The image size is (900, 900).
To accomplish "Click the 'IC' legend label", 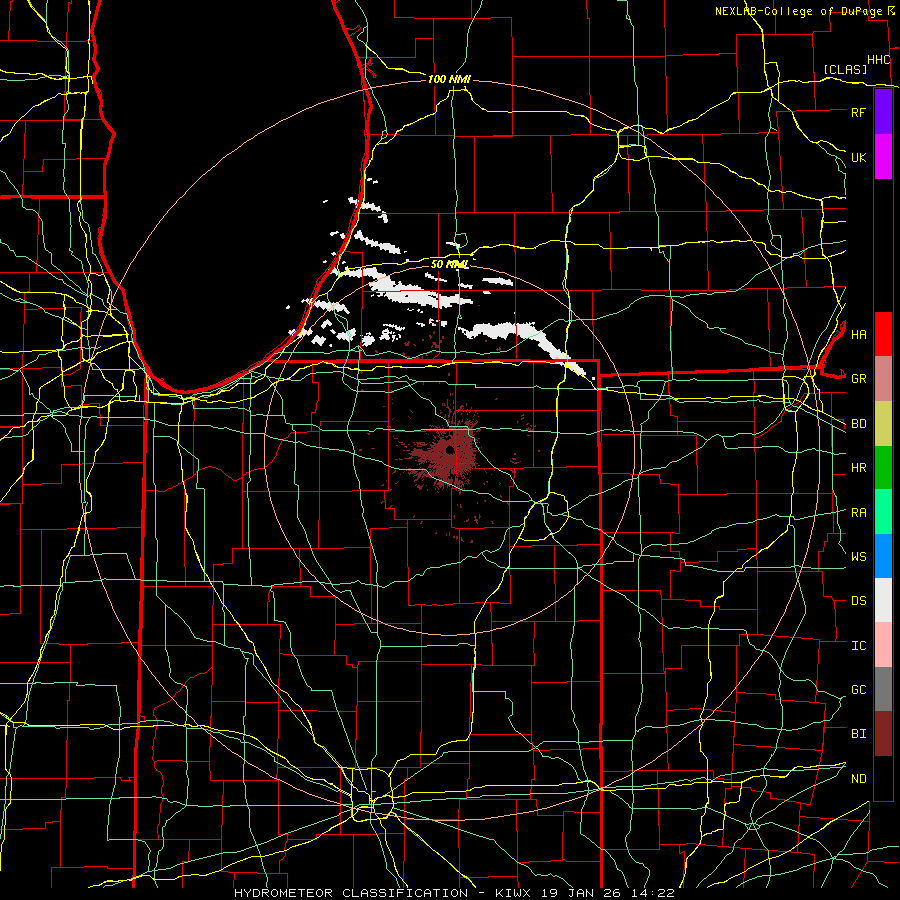I will tap(858, 646).
